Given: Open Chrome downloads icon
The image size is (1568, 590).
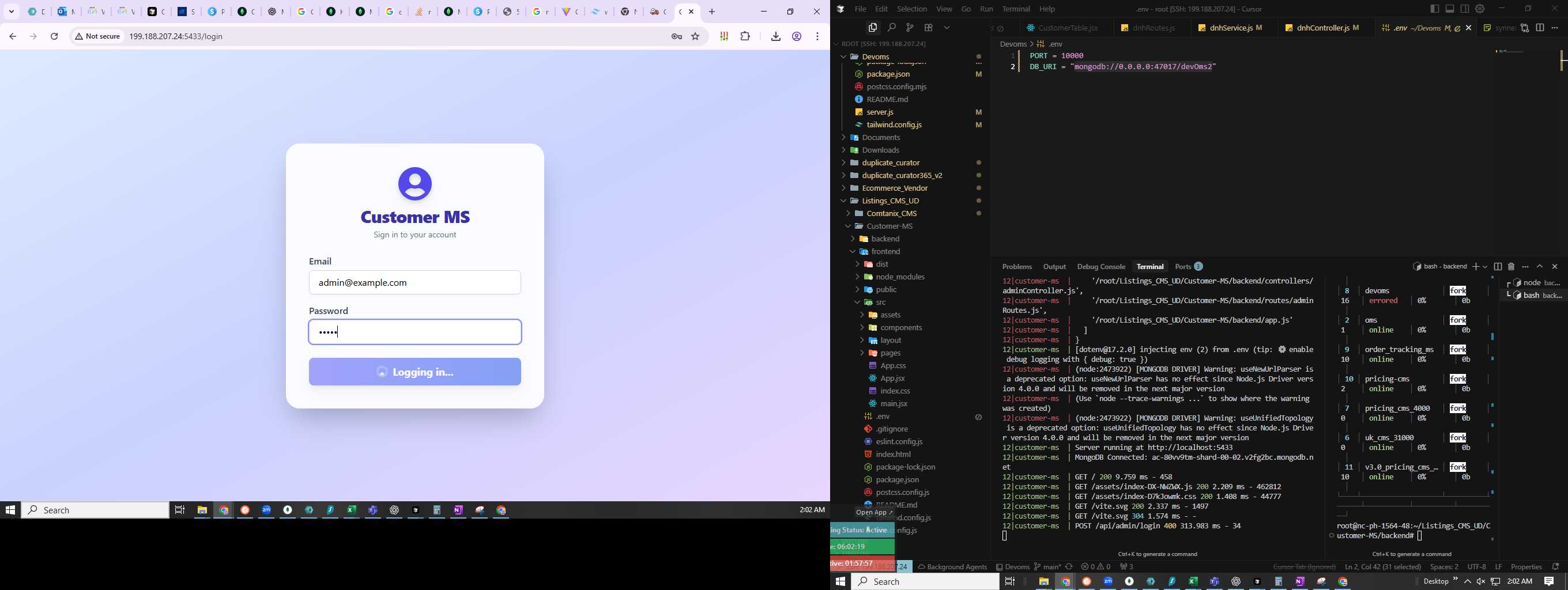Looking at the screenshot, I should [775, 36].
